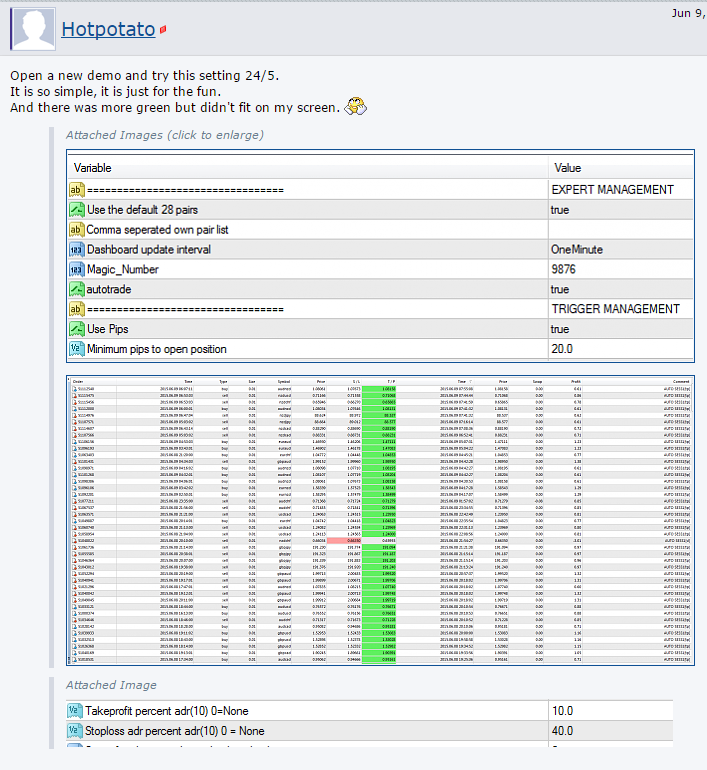Enlarge the trade history table attached image

coord(381,521)
